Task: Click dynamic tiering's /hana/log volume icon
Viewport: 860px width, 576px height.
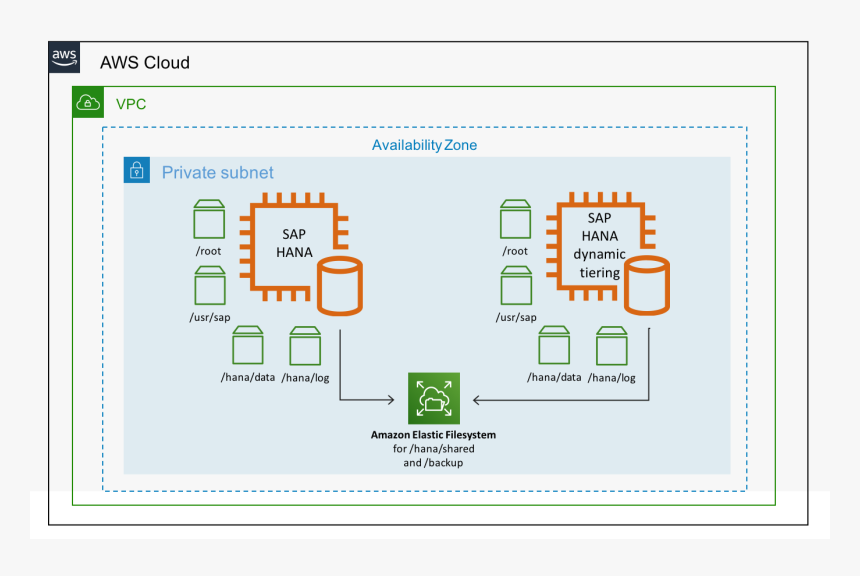Action: click(x=612, y=346)
